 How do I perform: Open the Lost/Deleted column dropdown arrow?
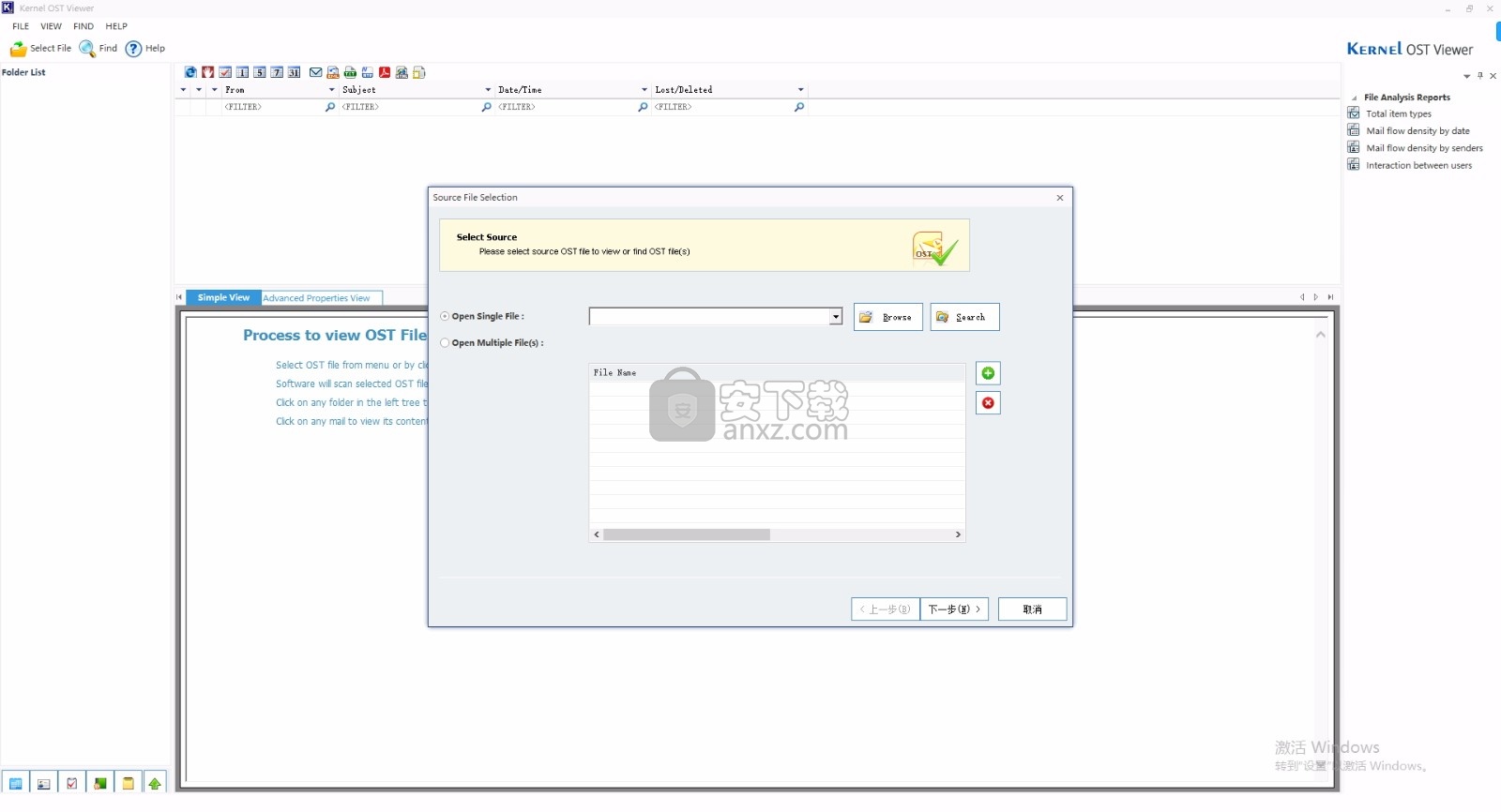click(800, 90)
